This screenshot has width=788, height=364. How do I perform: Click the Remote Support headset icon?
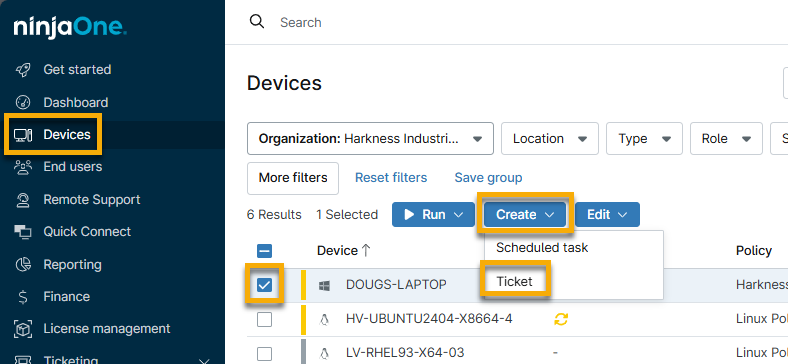(x=23, y=200)
